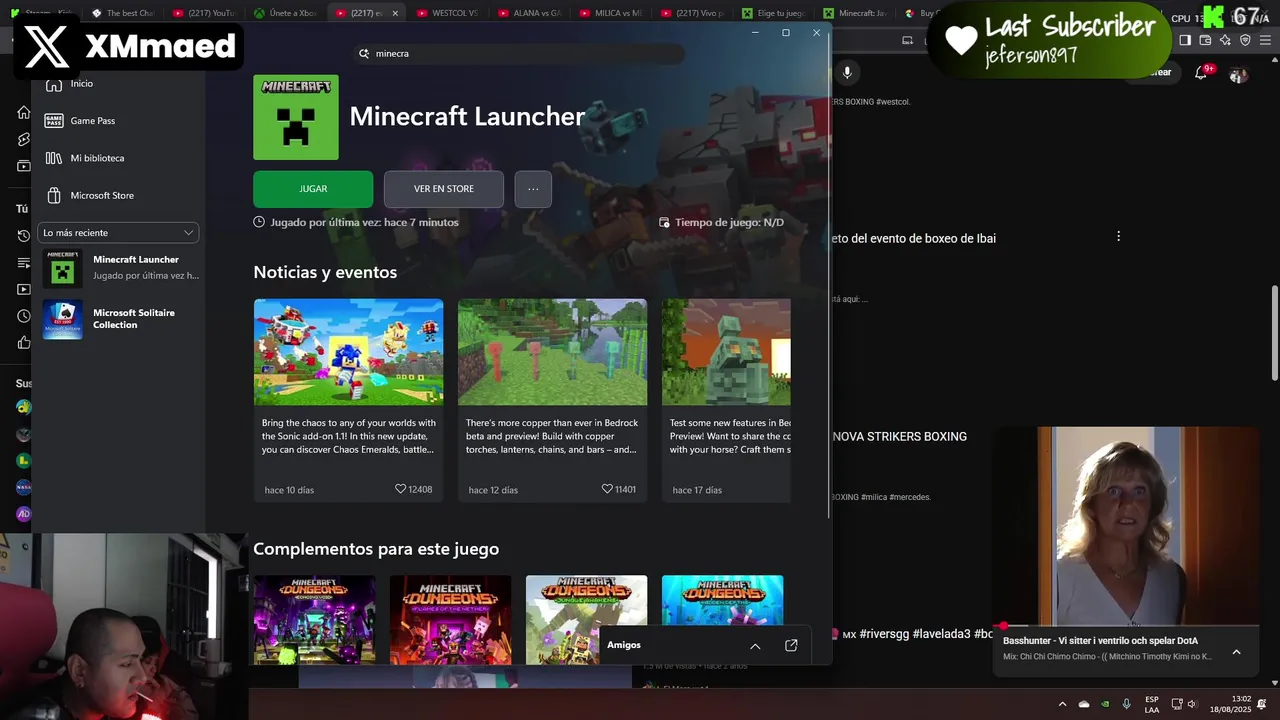Expand the Basshunter miniplayer with the chevron
The image size is (1280, 720).
coord(1236,652)
